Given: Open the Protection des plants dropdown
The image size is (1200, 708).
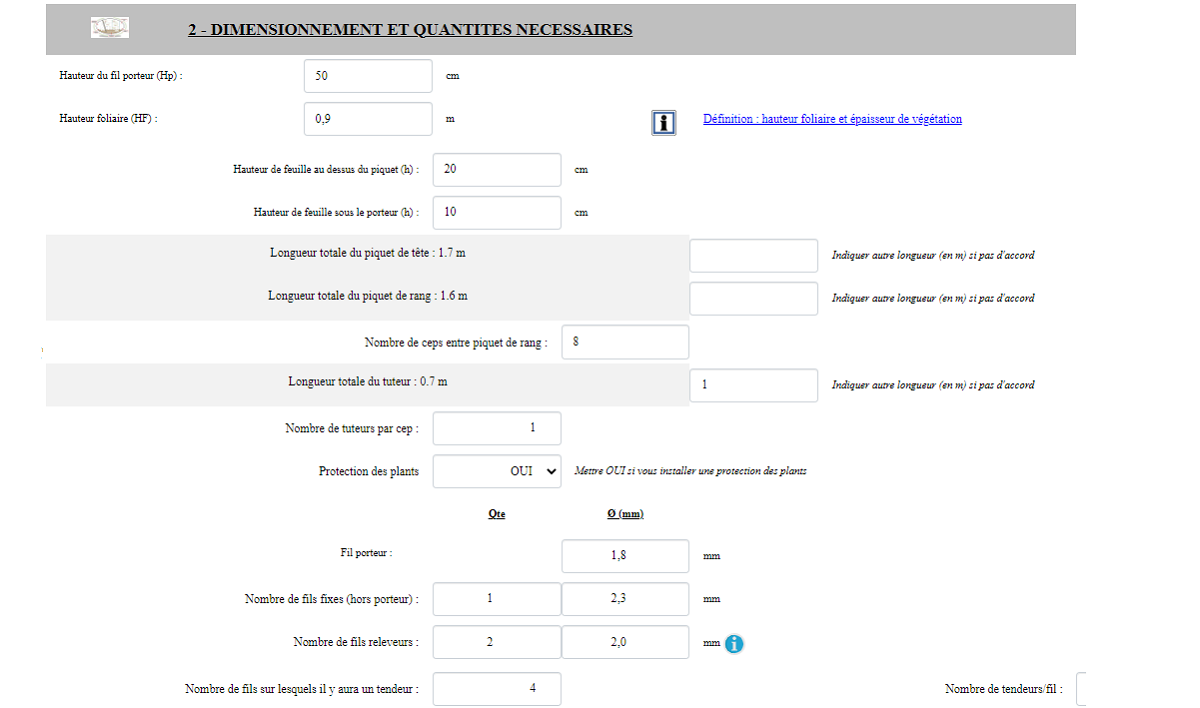Looking at the screenshot, I should (497, 471).
